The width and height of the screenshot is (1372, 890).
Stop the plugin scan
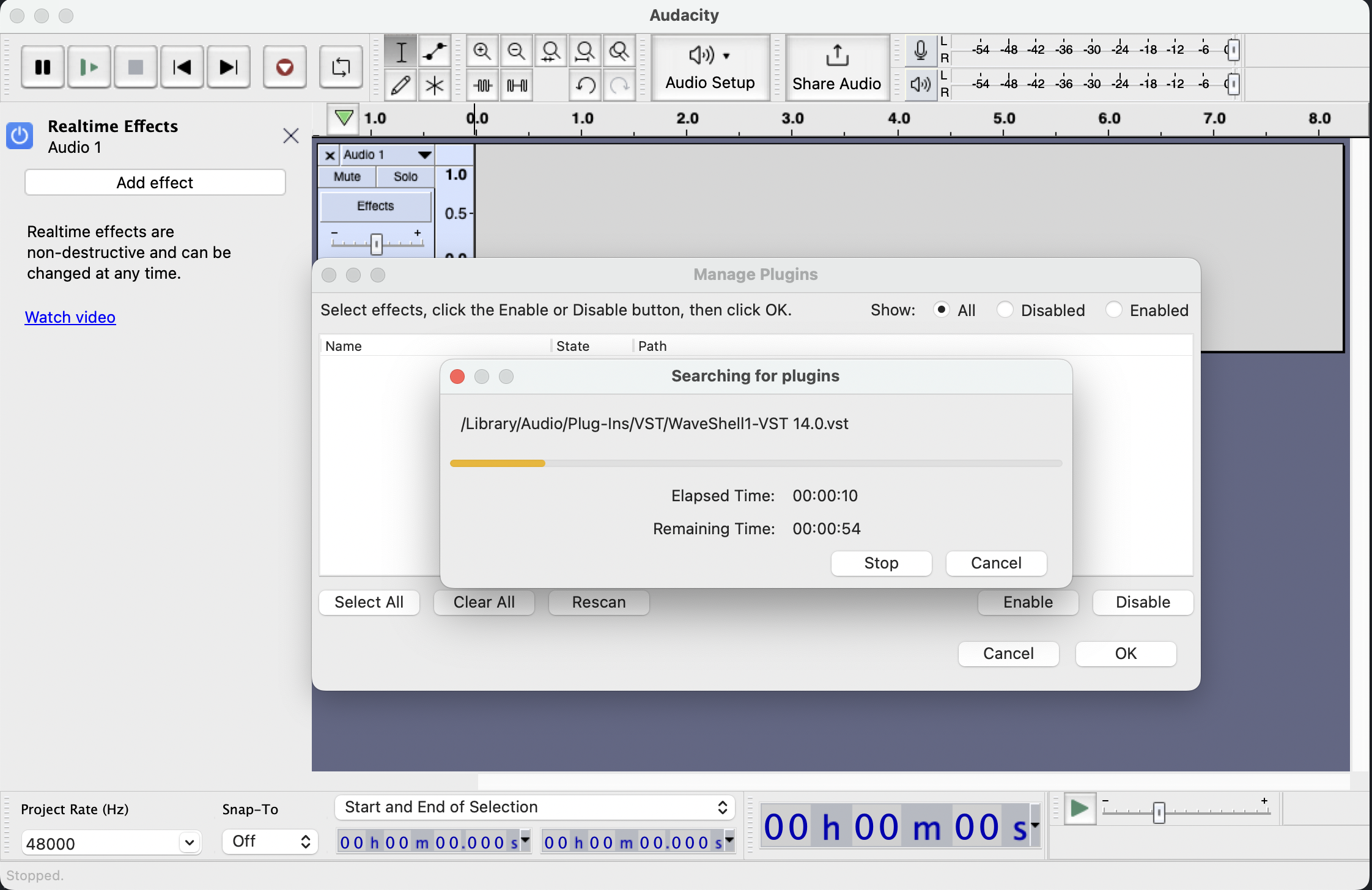880,563
